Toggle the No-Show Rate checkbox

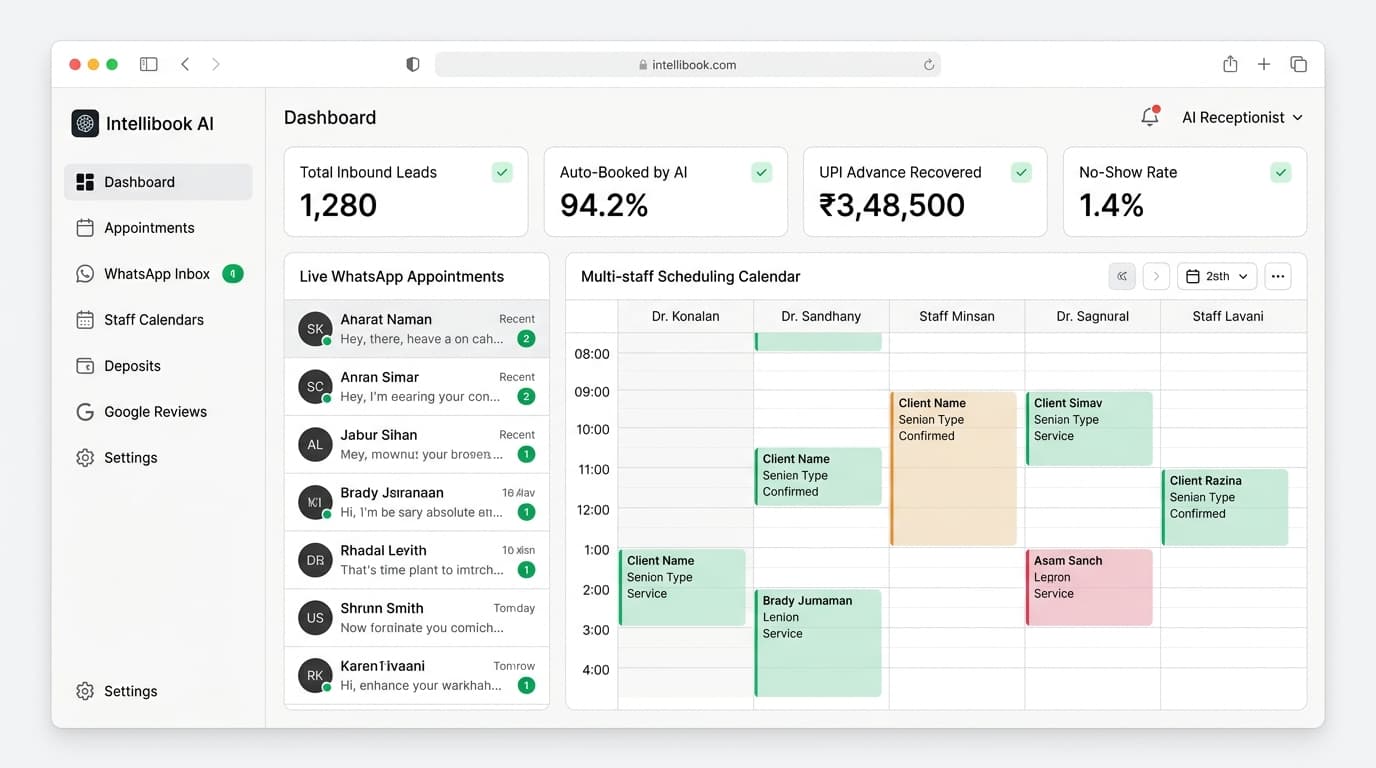click(x=1281, y=172)
